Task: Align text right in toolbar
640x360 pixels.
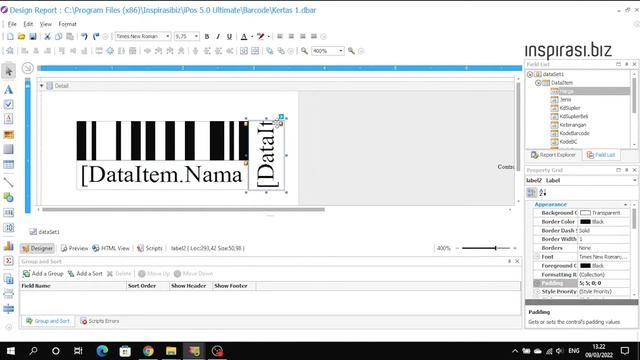Action: [x=303, y=37]
